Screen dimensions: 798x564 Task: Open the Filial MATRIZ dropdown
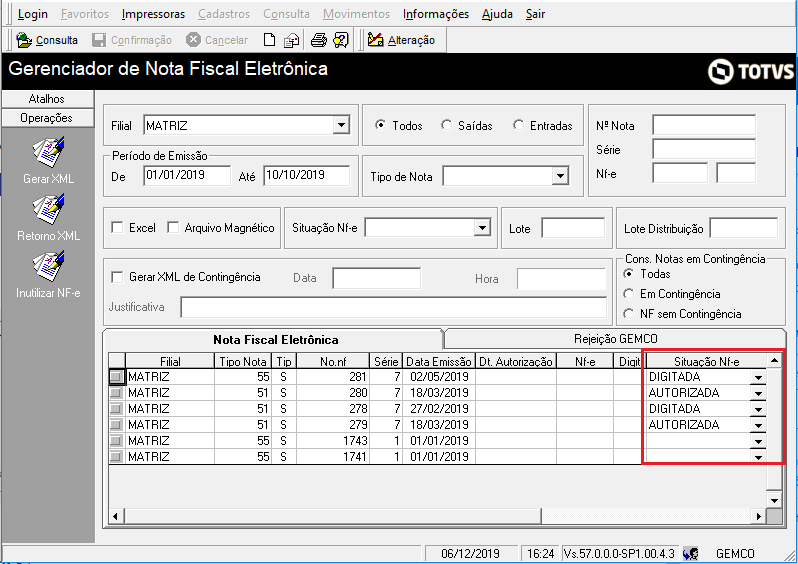[341, 125]
